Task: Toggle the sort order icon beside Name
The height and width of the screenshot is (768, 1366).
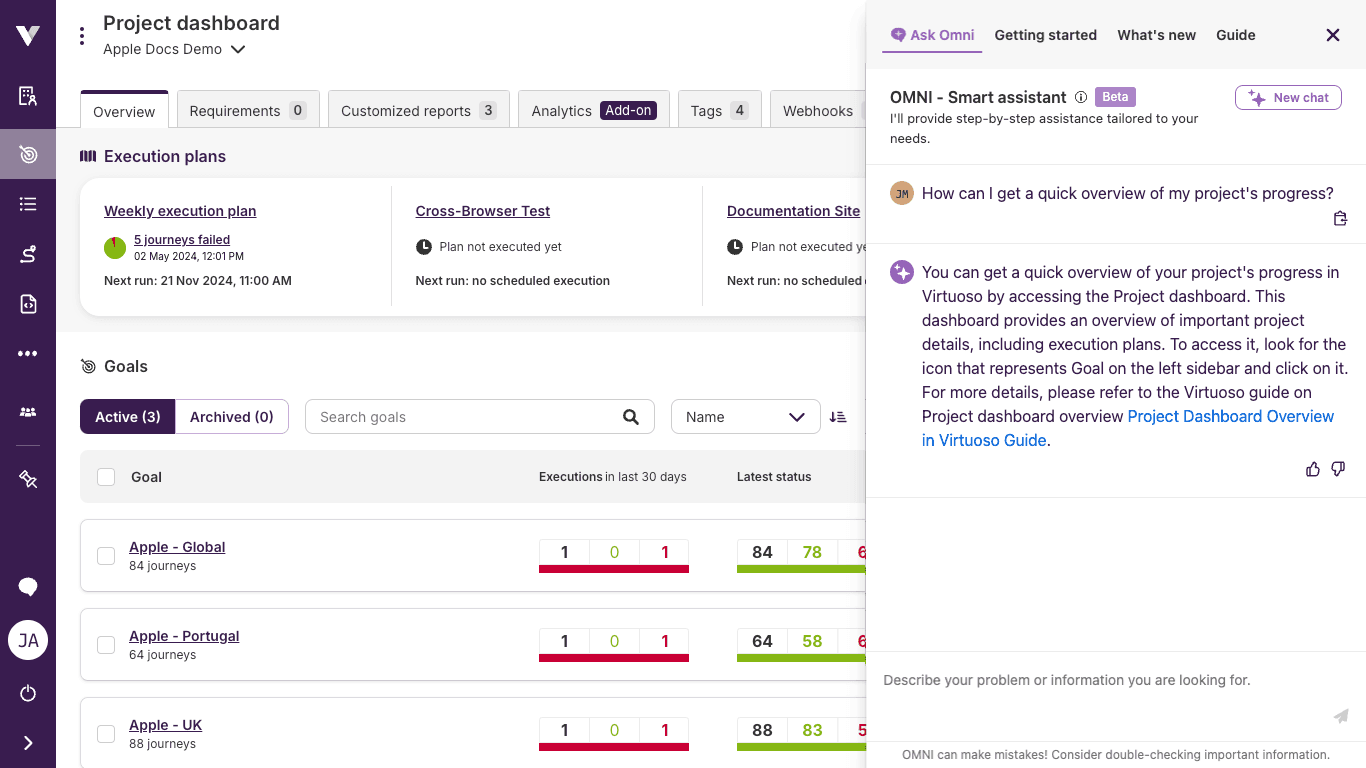Action: coord(838,417)
